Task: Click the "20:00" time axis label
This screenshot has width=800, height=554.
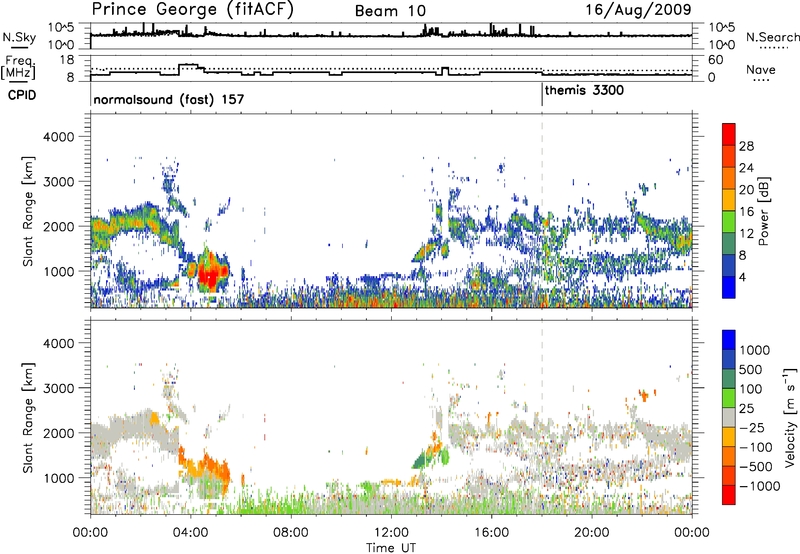Action: (592, 533)
